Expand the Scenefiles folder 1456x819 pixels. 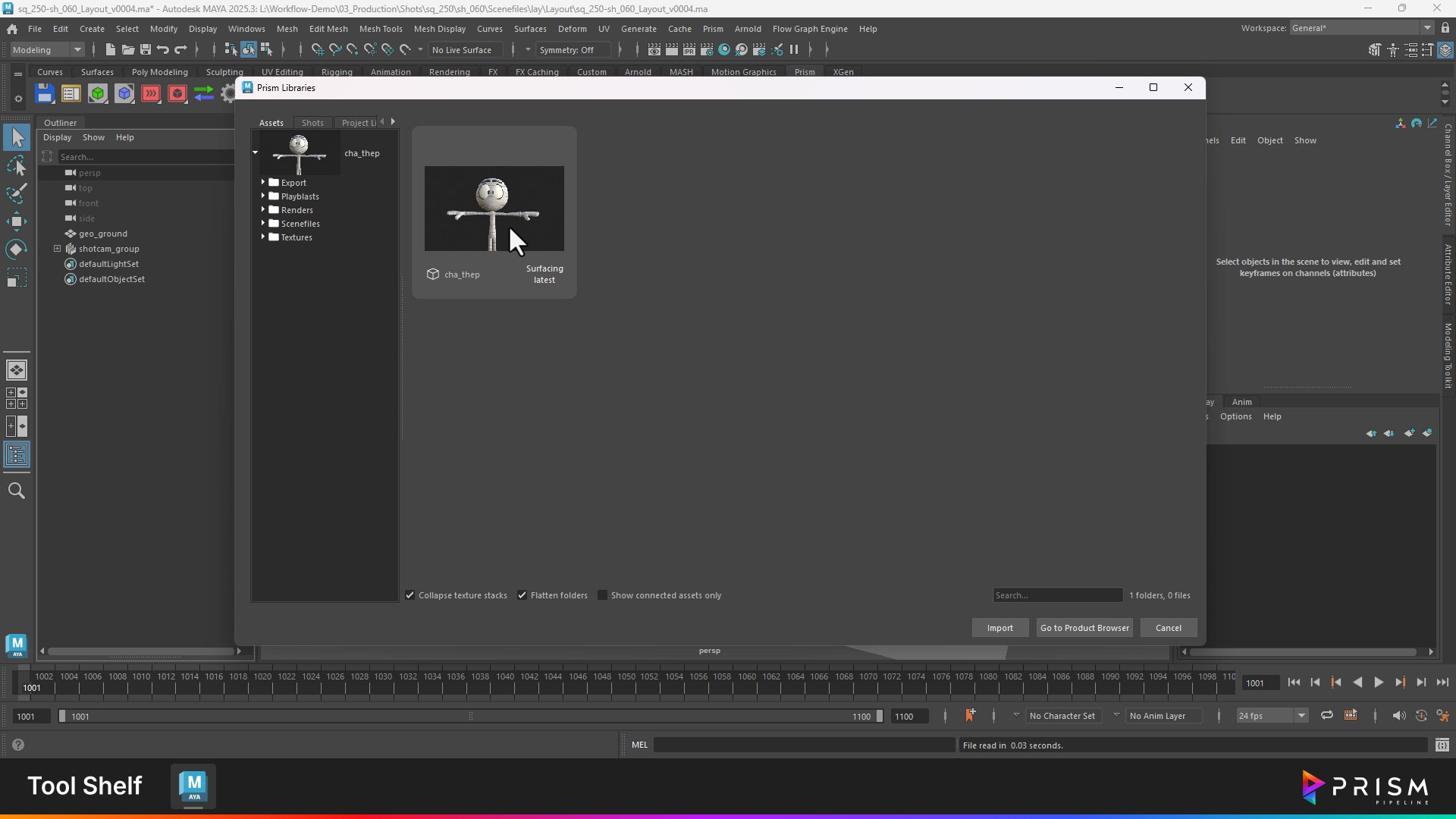point(263,224)
